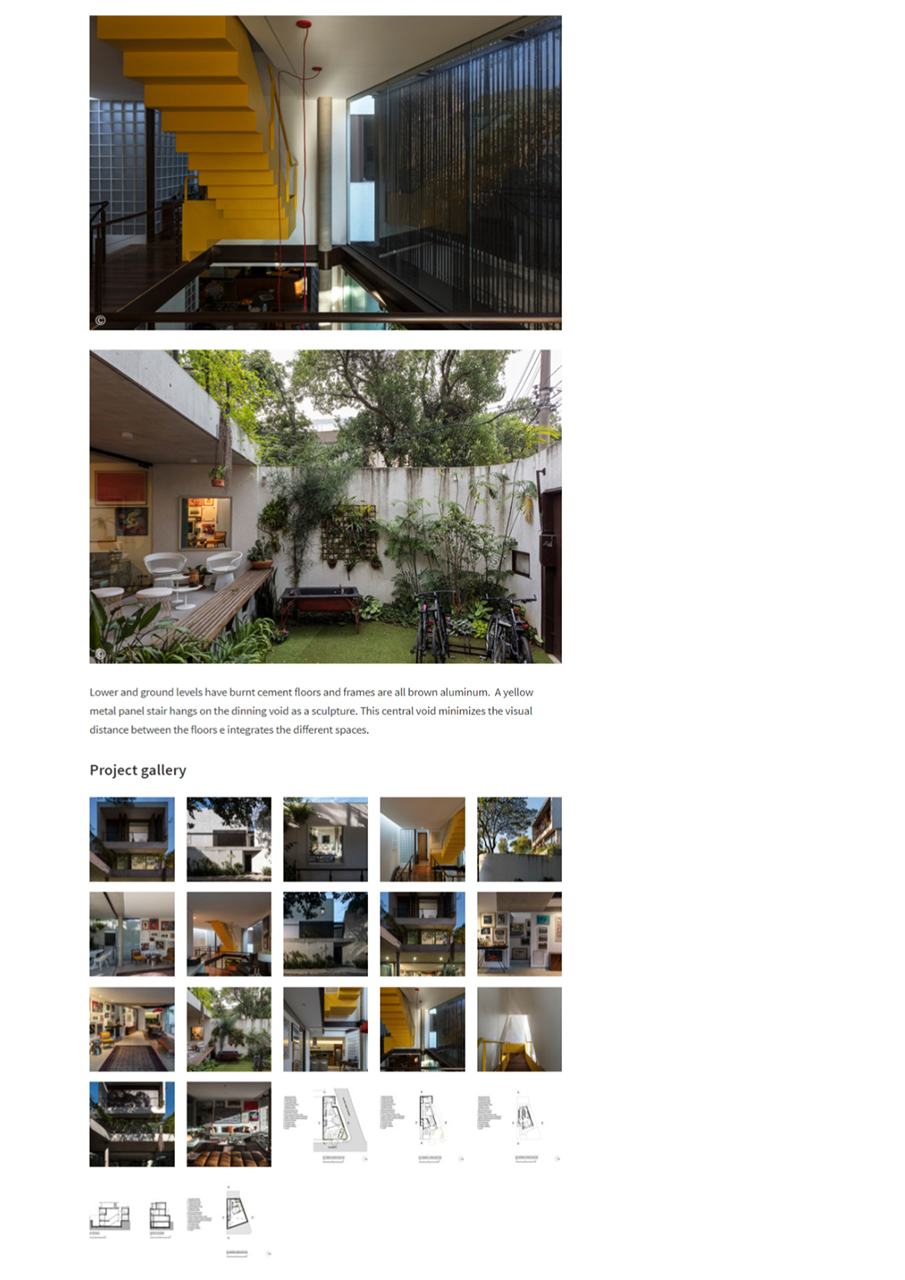The height and width of the screenshot is (1280, 905).
Task: Open first section drawing thumbnail in last row
Action: point(111,1219)
